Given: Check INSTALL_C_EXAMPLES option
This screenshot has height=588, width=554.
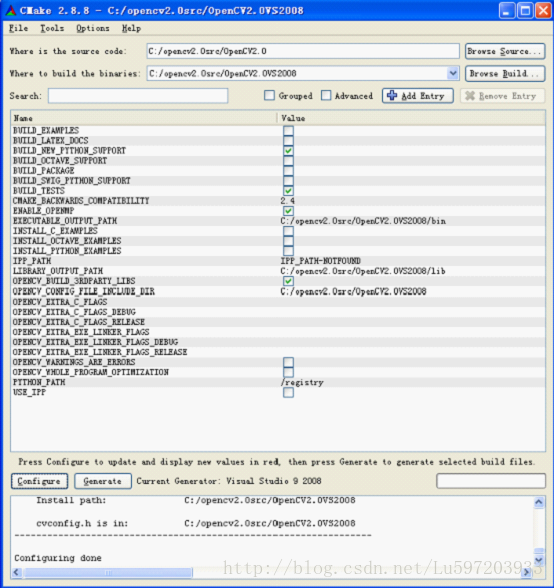Looking at the screenshot, I should click(x=288, y=231).
